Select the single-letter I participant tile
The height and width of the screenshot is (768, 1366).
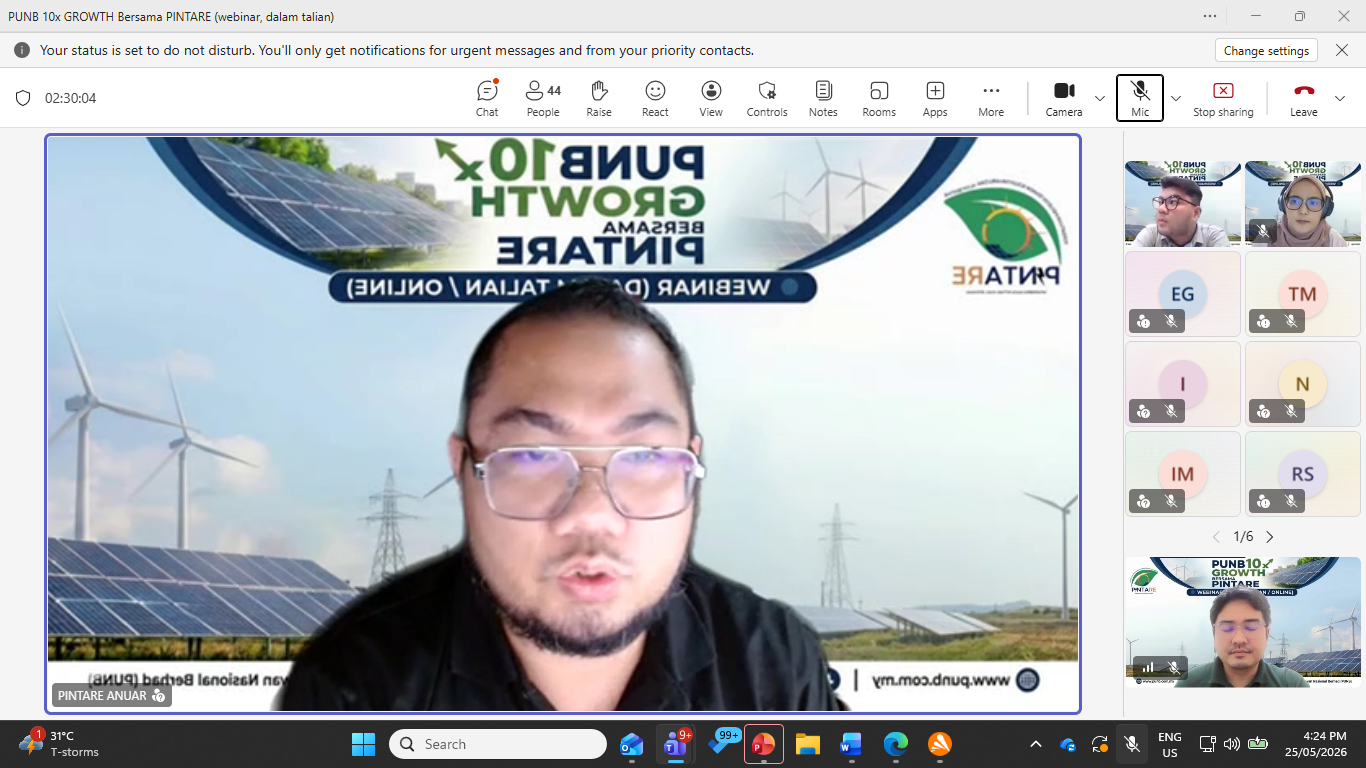[1183, 383]
